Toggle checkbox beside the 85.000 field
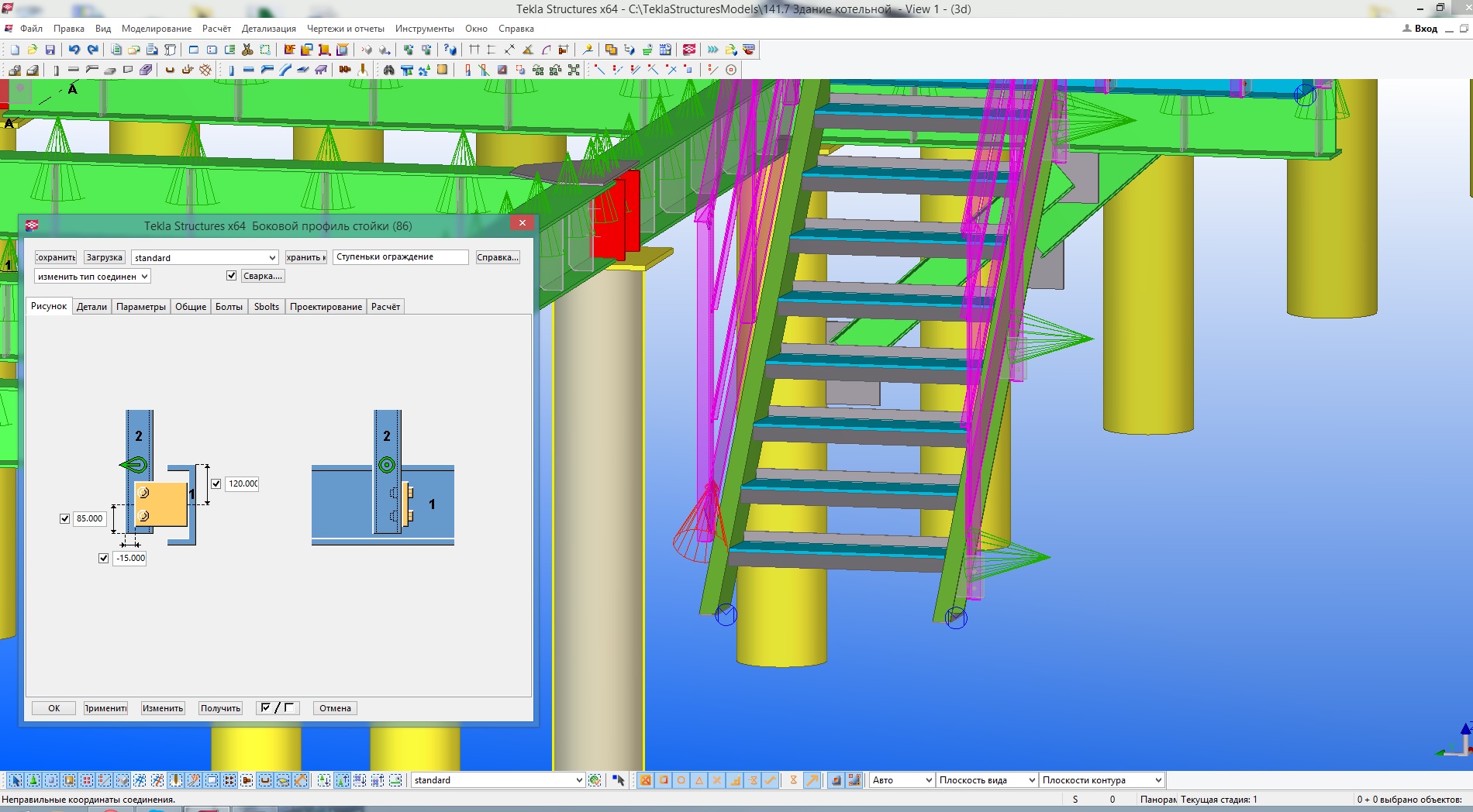This screenshot has height=812, width=1473. tap(65, 519)
